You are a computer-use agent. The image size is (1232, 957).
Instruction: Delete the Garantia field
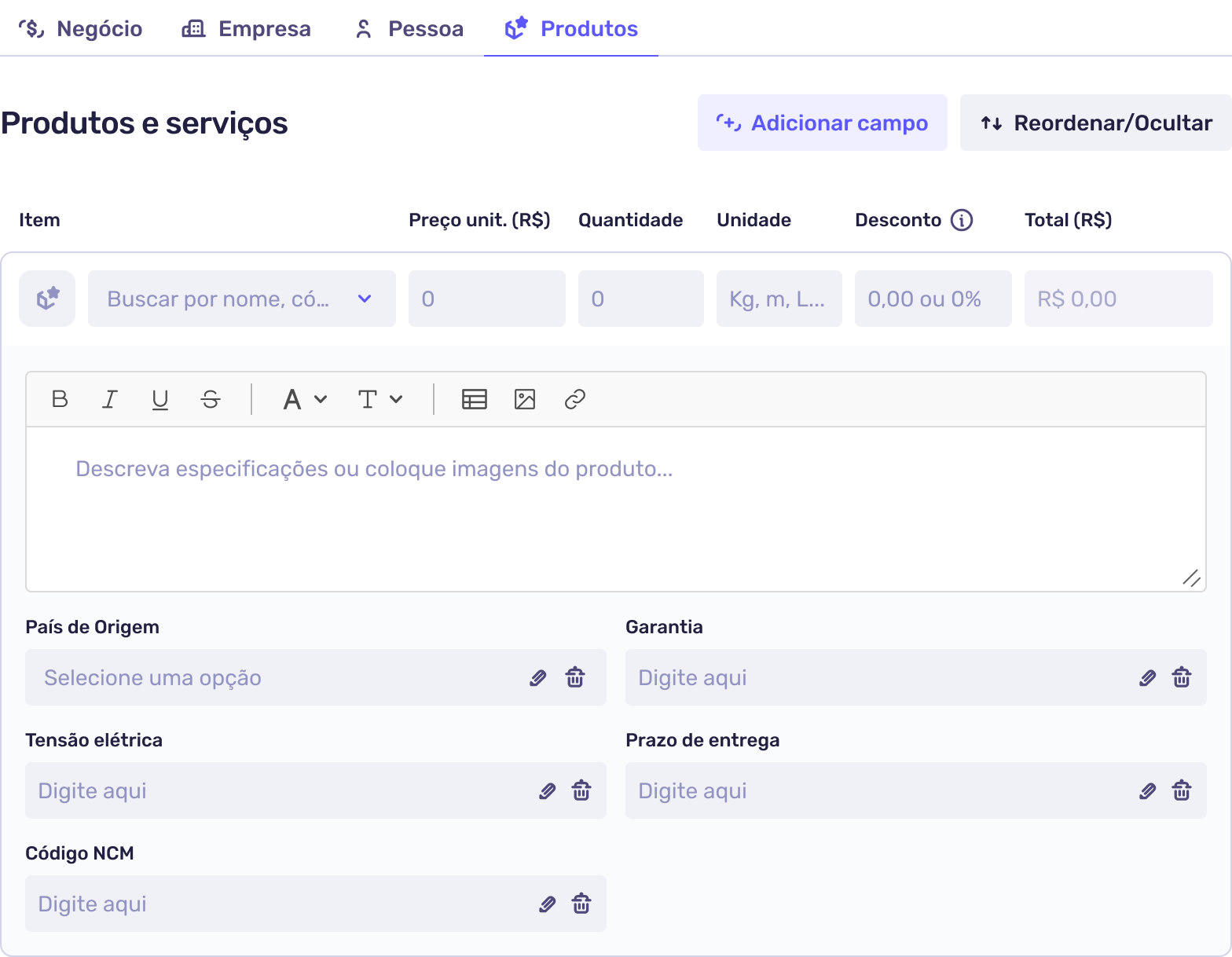click(1182, 677)
